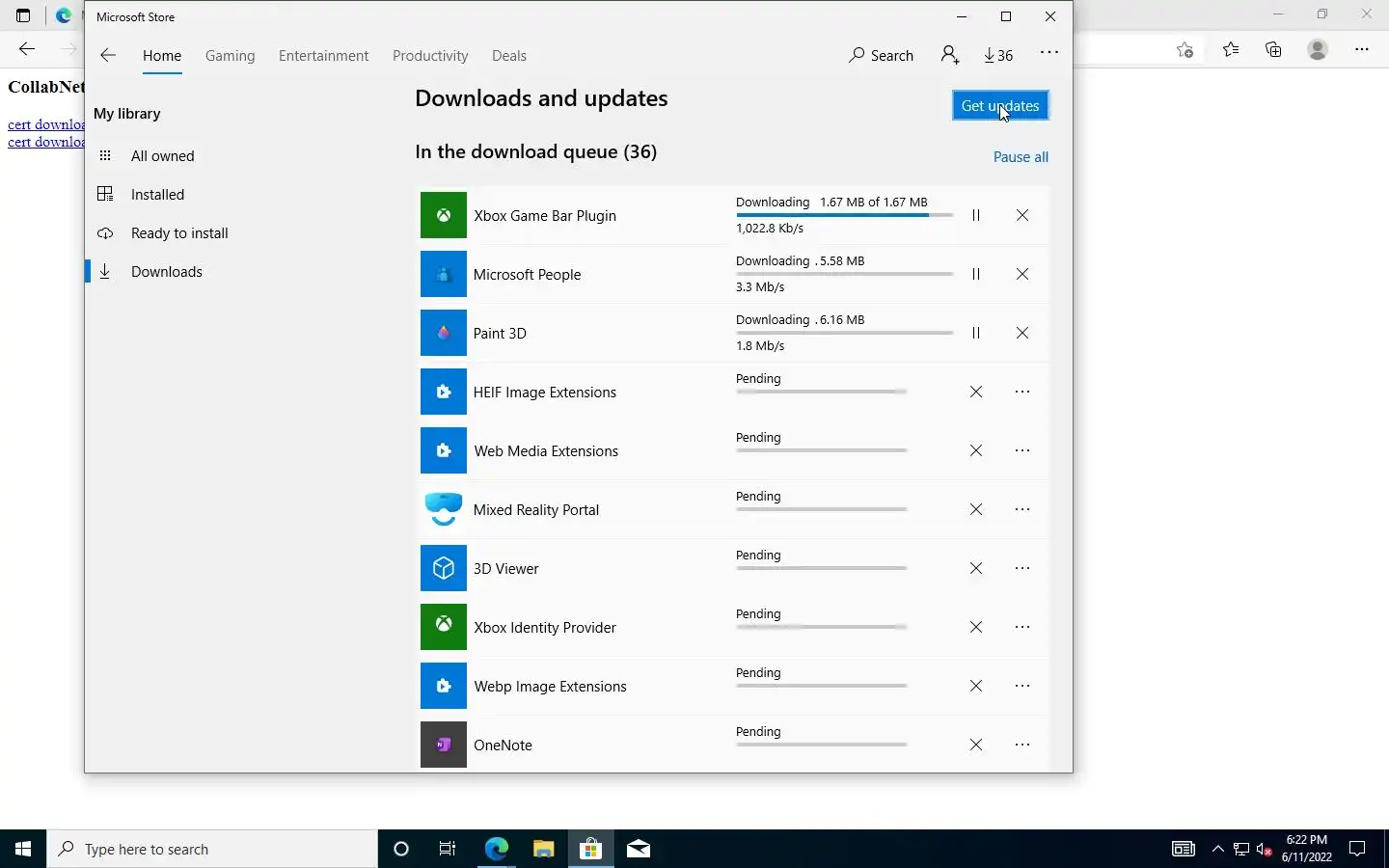Screen dimensions: 1389x868
Task: Open the Windows Start menu
Action: click(x=23, y=850)
